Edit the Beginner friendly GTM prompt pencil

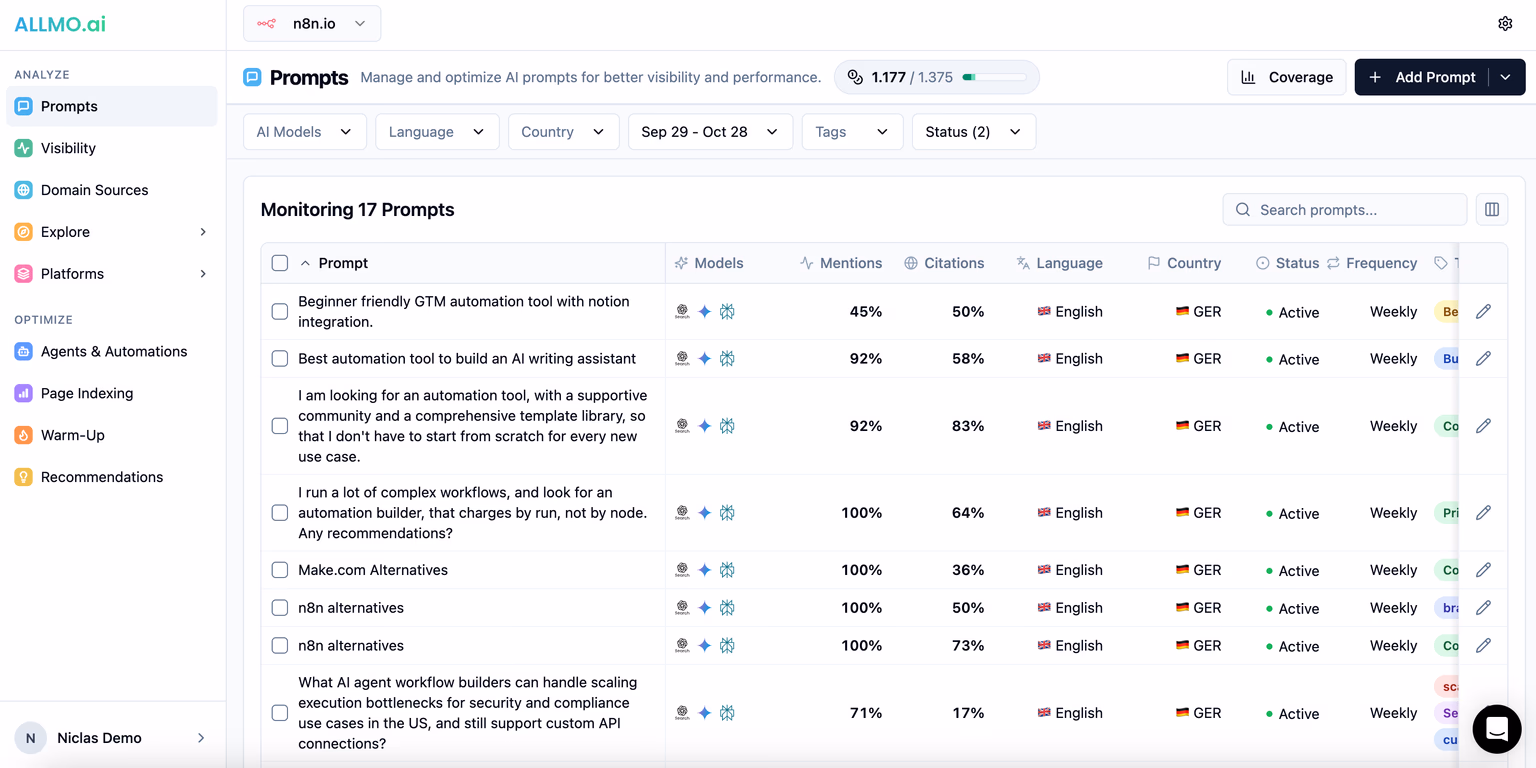[1483, 312]
